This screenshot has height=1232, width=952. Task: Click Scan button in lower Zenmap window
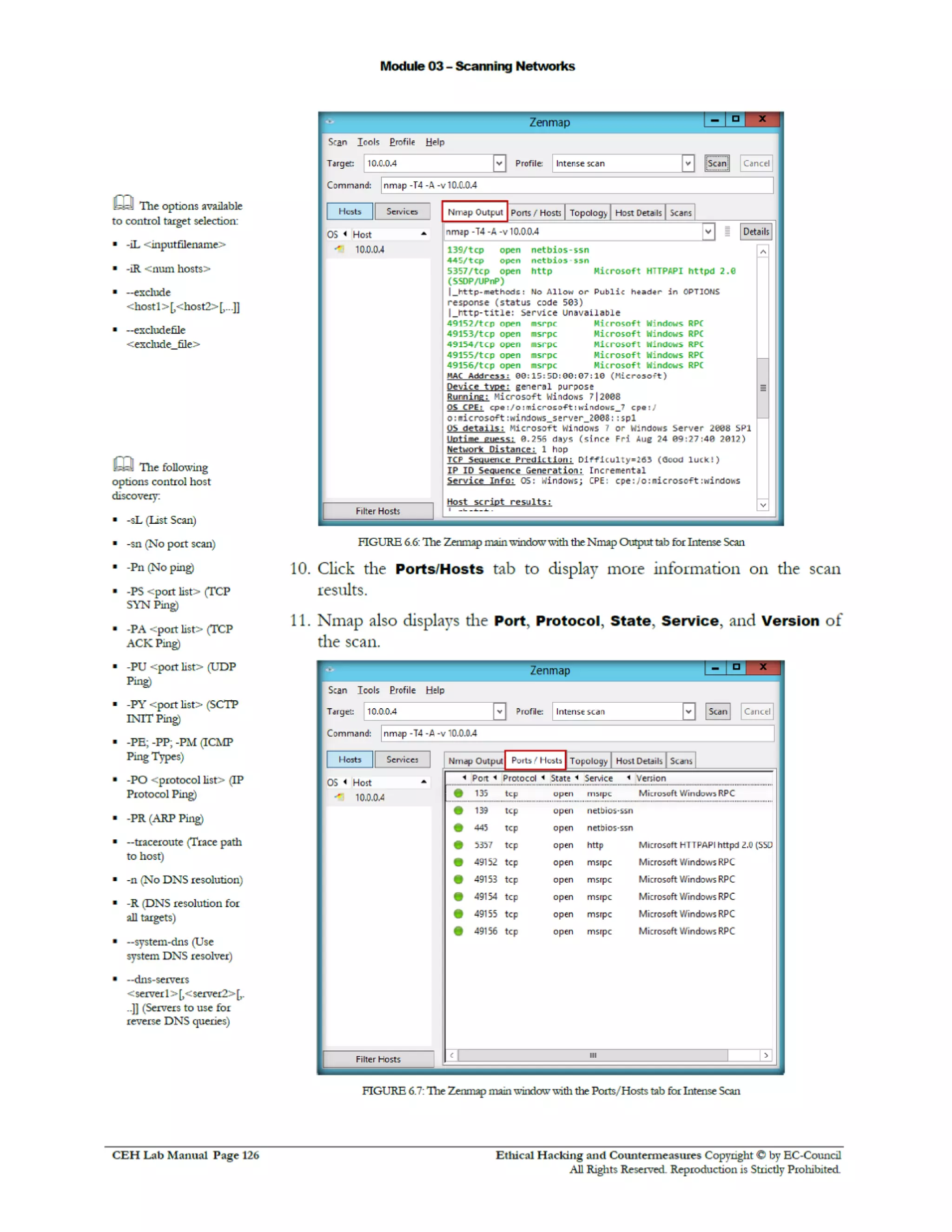[x=717, y=712]
